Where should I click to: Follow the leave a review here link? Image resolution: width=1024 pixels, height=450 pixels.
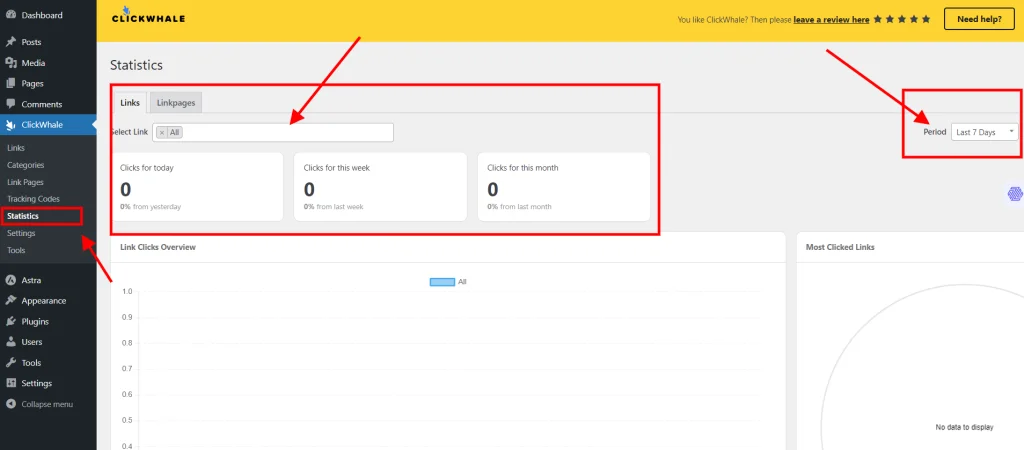click(x=831, y=19)
